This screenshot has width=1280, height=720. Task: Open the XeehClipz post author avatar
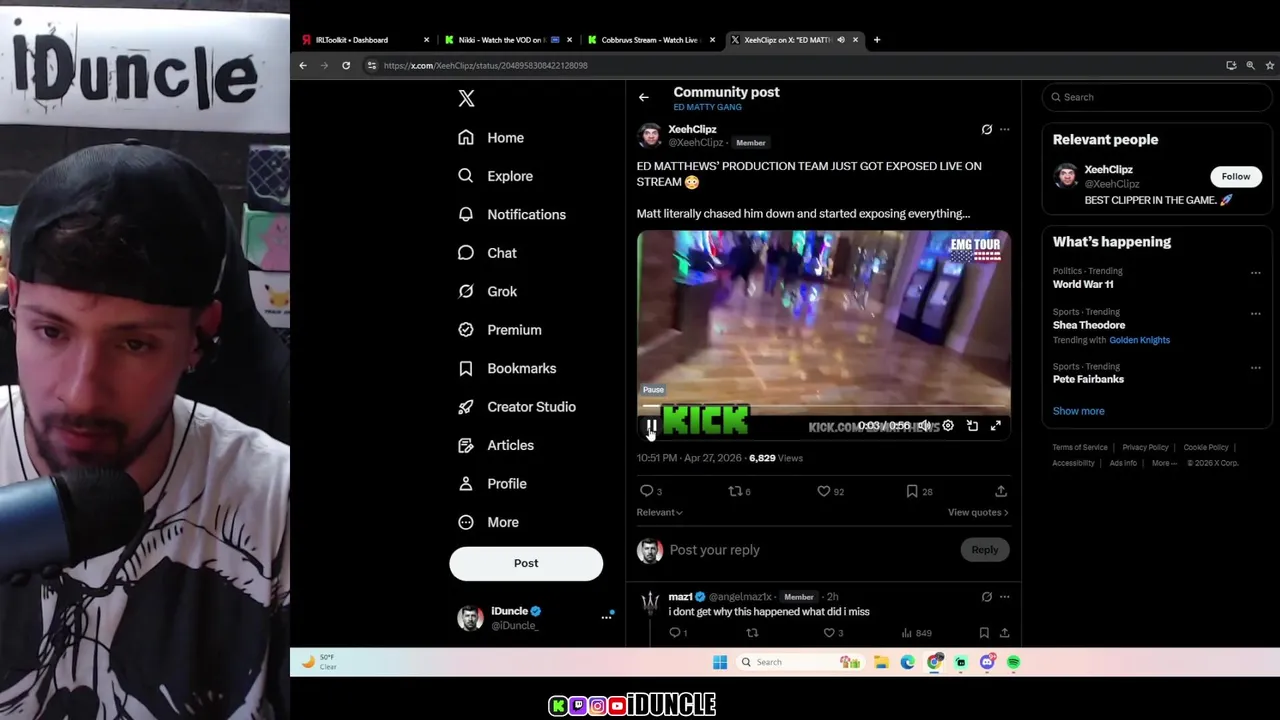650,135
